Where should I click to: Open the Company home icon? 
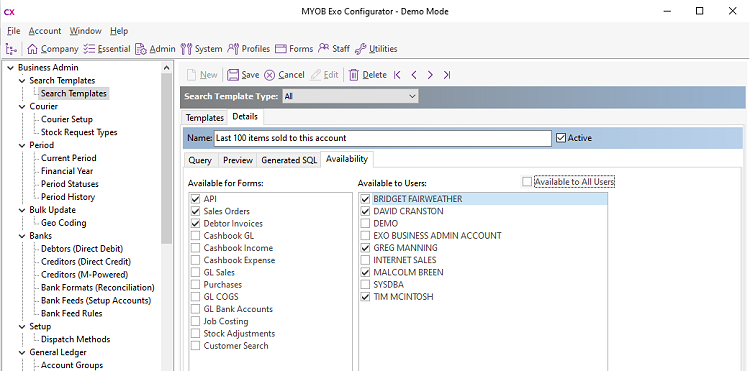pos(33,49)
